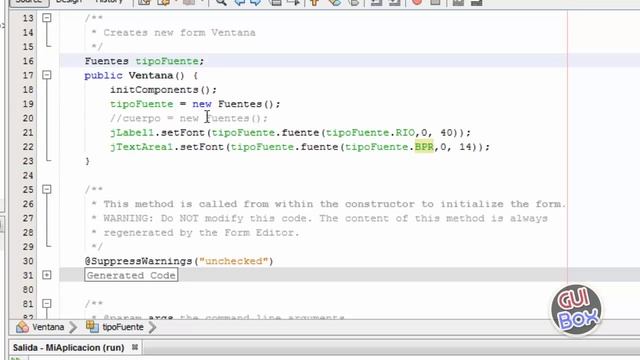Viewport: 640px width, 360px height.
Task: Open the Salida - MiAplicacion (run) tab
Action: [69, 348]
